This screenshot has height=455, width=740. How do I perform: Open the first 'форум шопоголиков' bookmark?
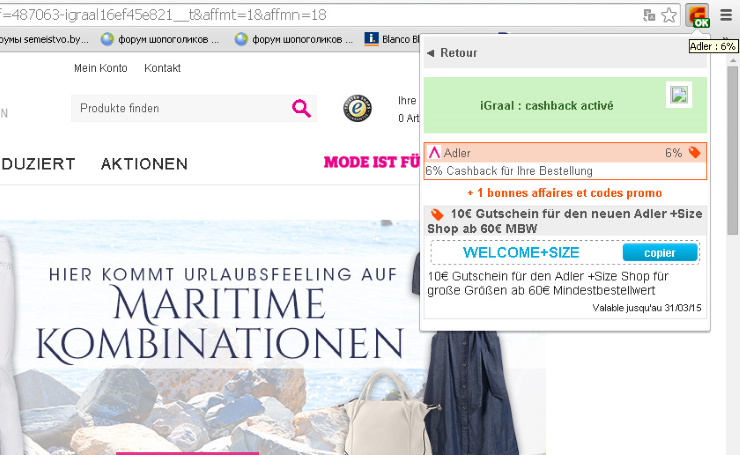[160, 39]
